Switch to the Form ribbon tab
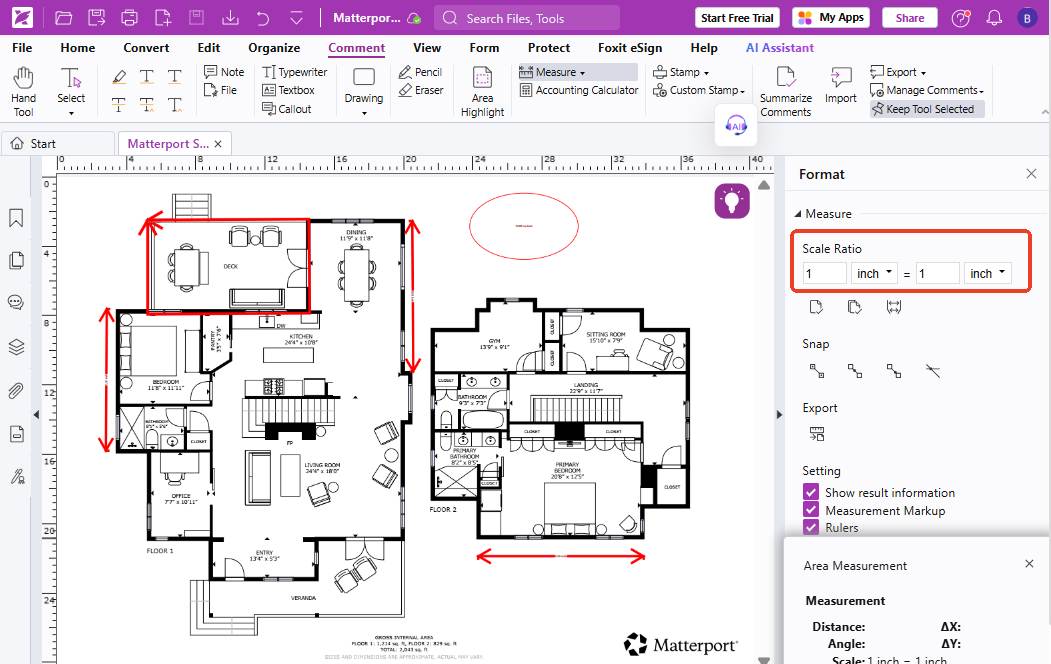Viewport: 1051px width, 664px height. 484,47
